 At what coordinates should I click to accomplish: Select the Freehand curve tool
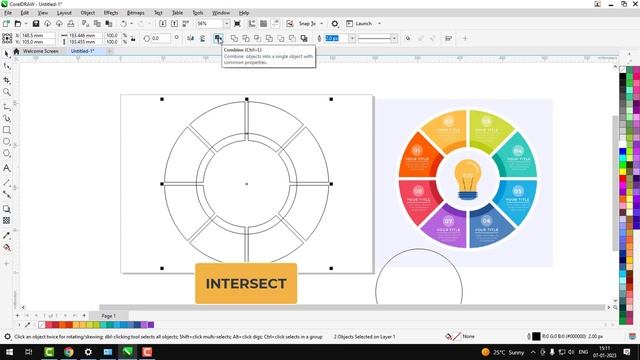(7, 107)
